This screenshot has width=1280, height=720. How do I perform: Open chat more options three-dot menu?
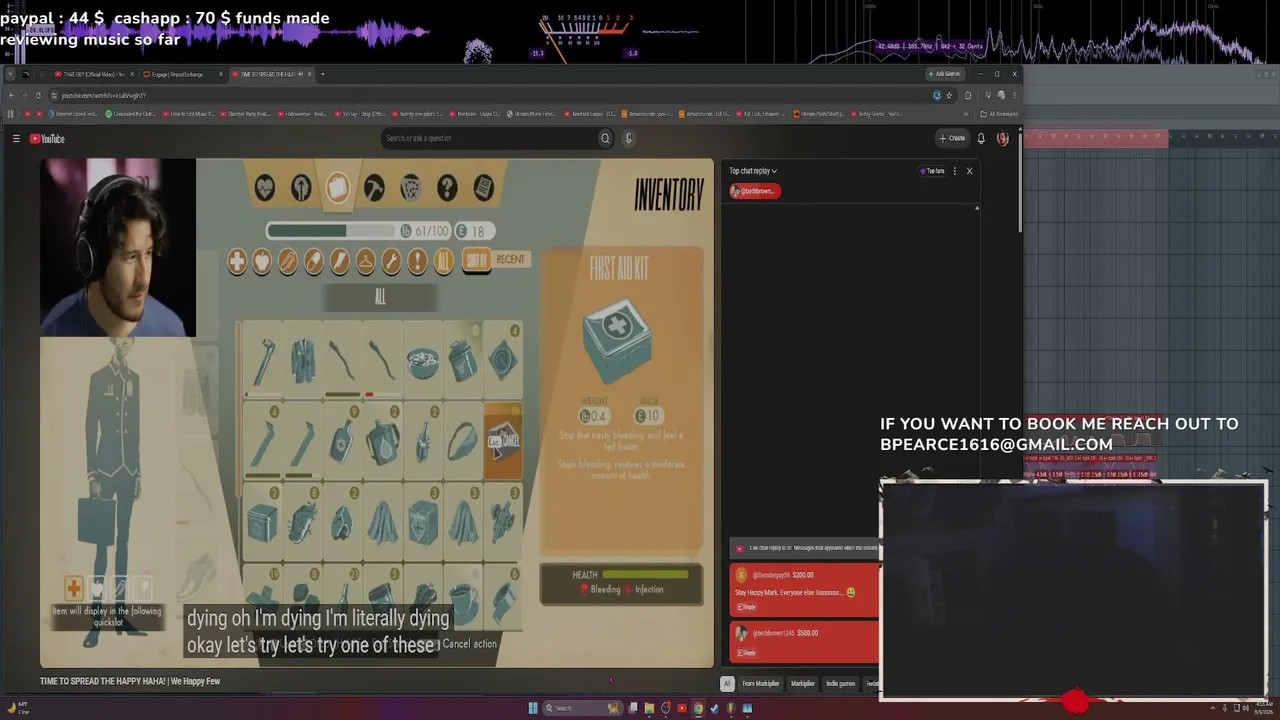pyautogui.click(x=955, y=171)
